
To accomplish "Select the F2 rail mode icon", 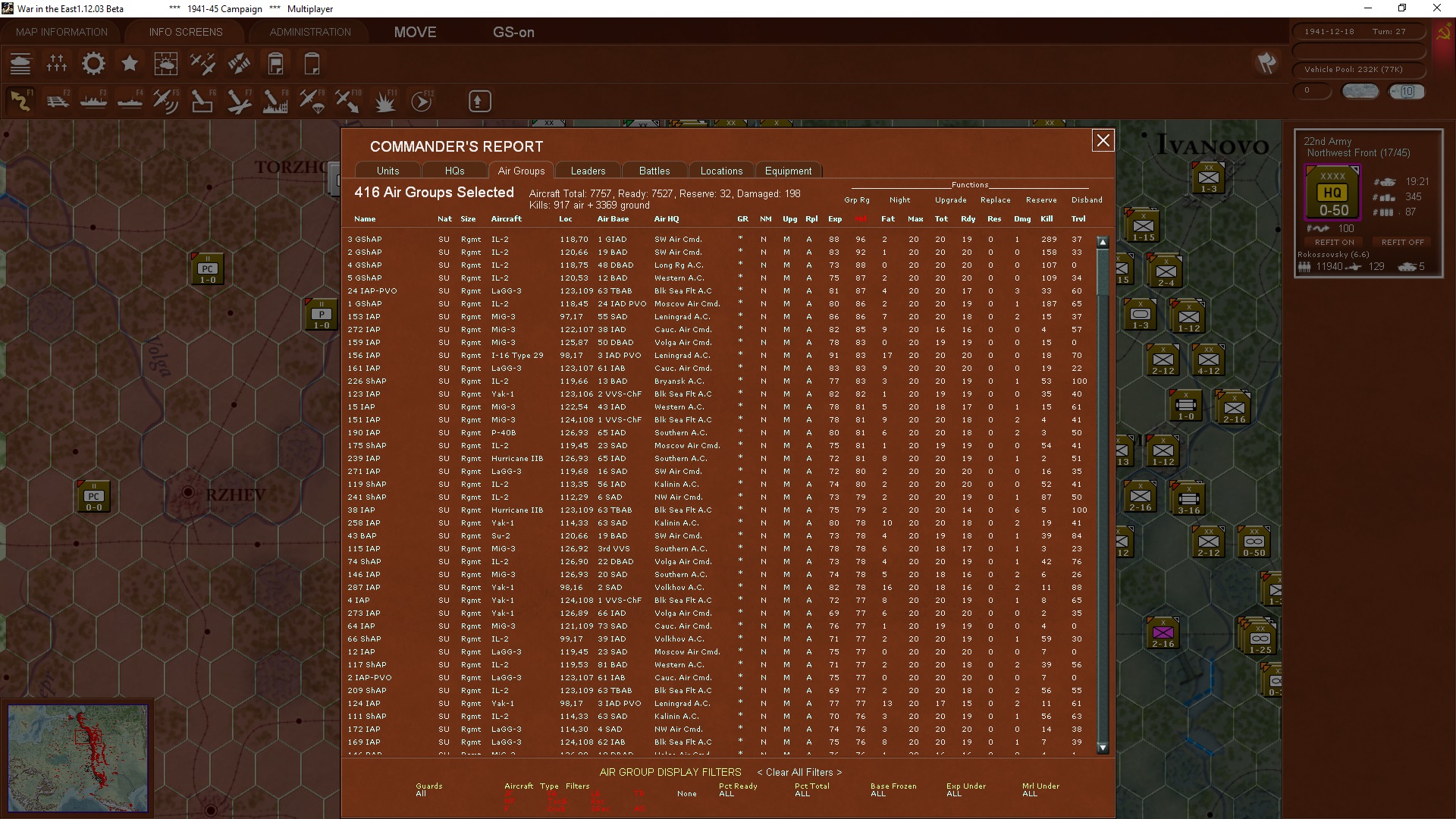I will tap(57, 101).
